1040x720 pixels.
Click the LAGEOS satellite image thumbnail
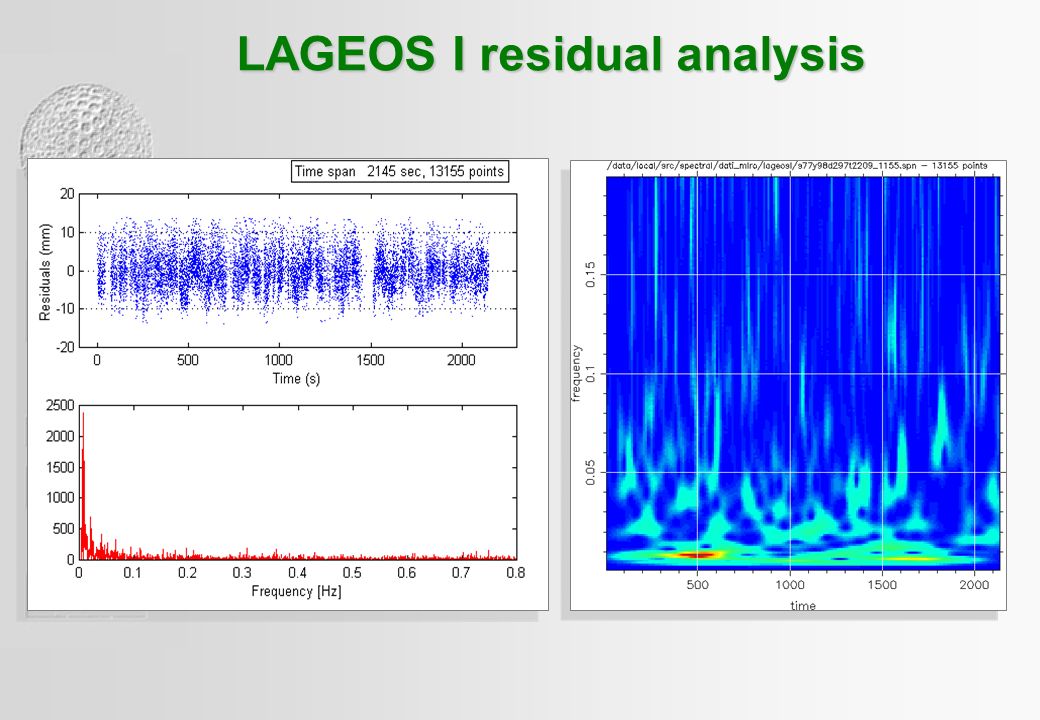pos(86,121)
